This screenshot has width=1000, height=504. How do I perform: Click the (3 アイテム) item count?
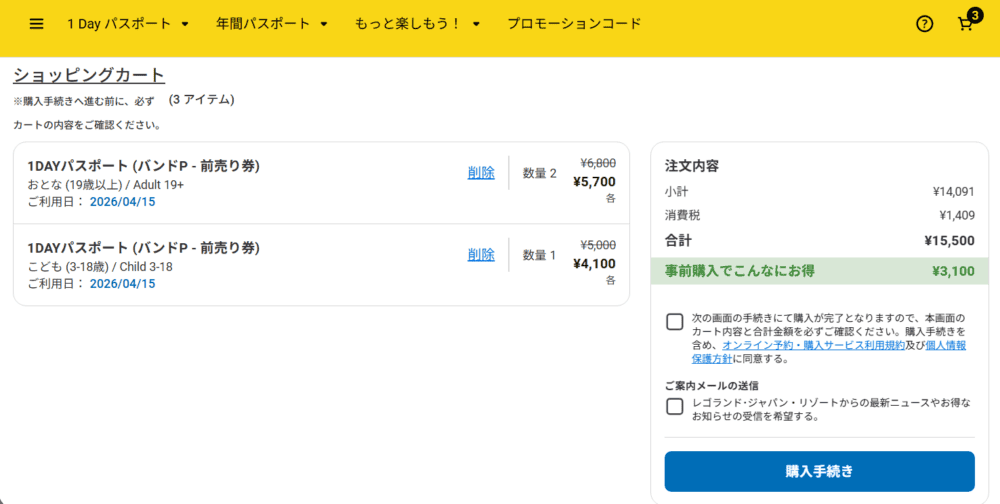coord(202,100)
